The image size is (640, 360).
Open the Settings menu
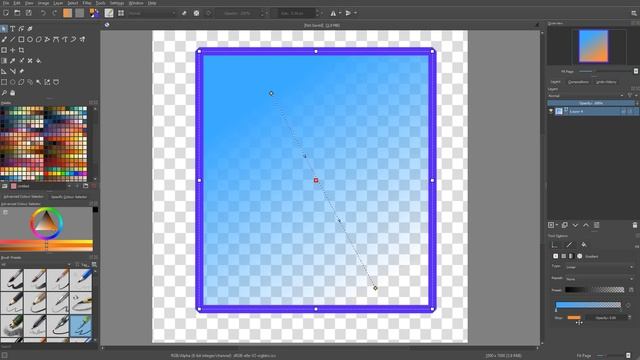click(x=117, y=3)
